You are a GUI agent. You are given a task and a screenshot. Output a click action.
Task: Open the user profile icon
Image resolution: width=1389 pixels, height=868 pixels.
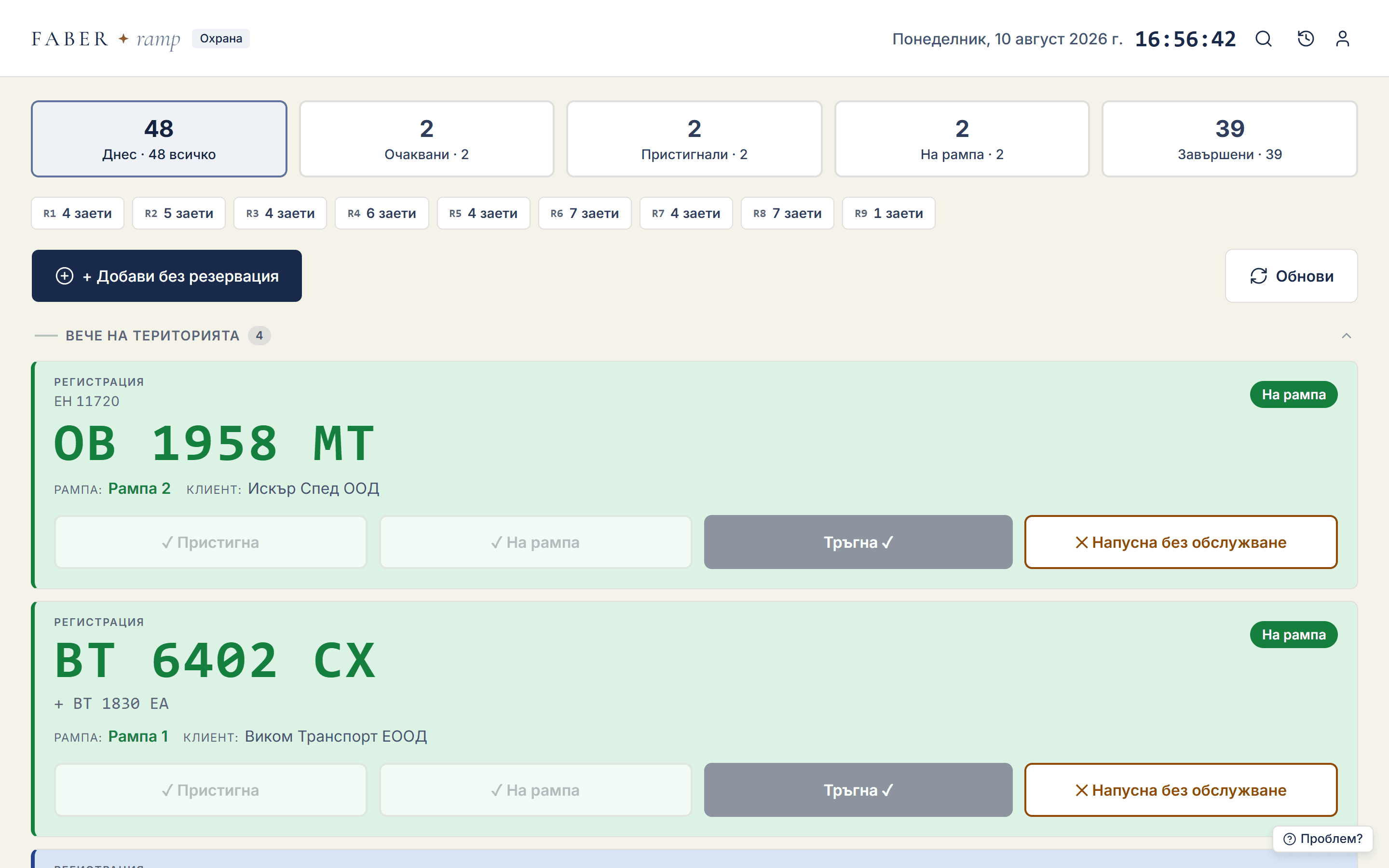(x=1342, y=39)
